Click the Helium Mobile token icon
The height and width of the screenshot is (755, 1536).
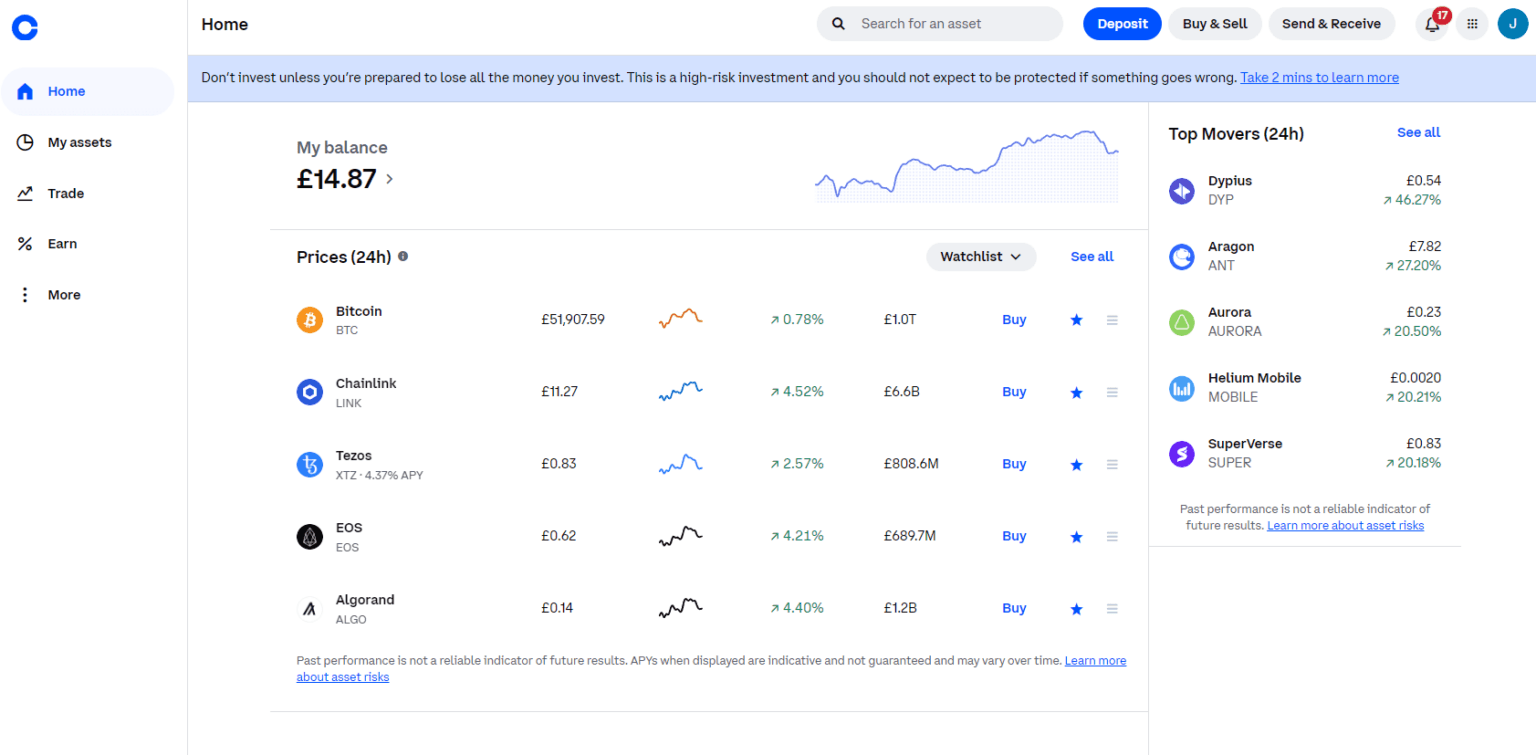pos(1182,388)
